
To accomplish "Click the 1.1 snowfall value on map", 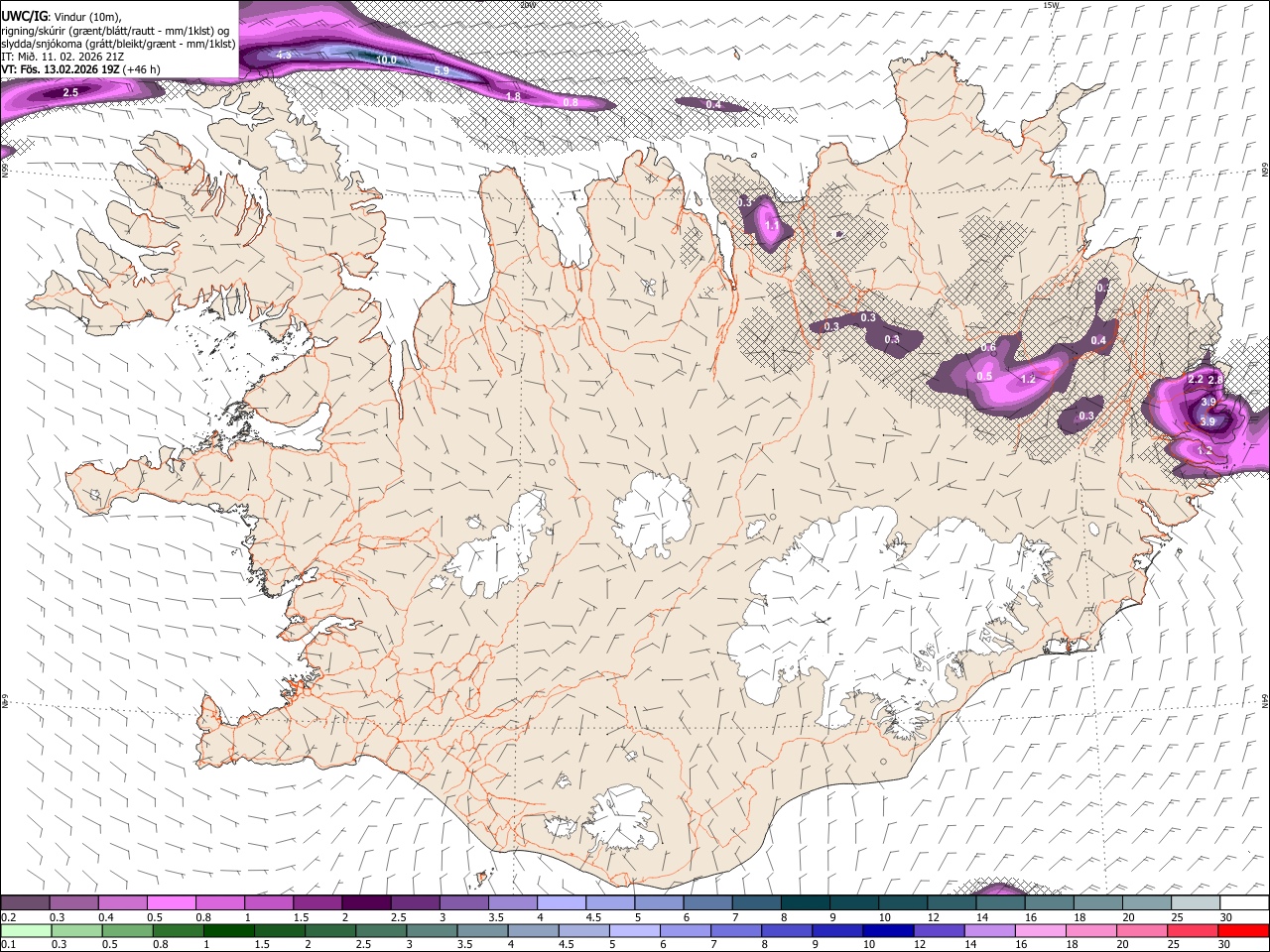I will point(772,226).
